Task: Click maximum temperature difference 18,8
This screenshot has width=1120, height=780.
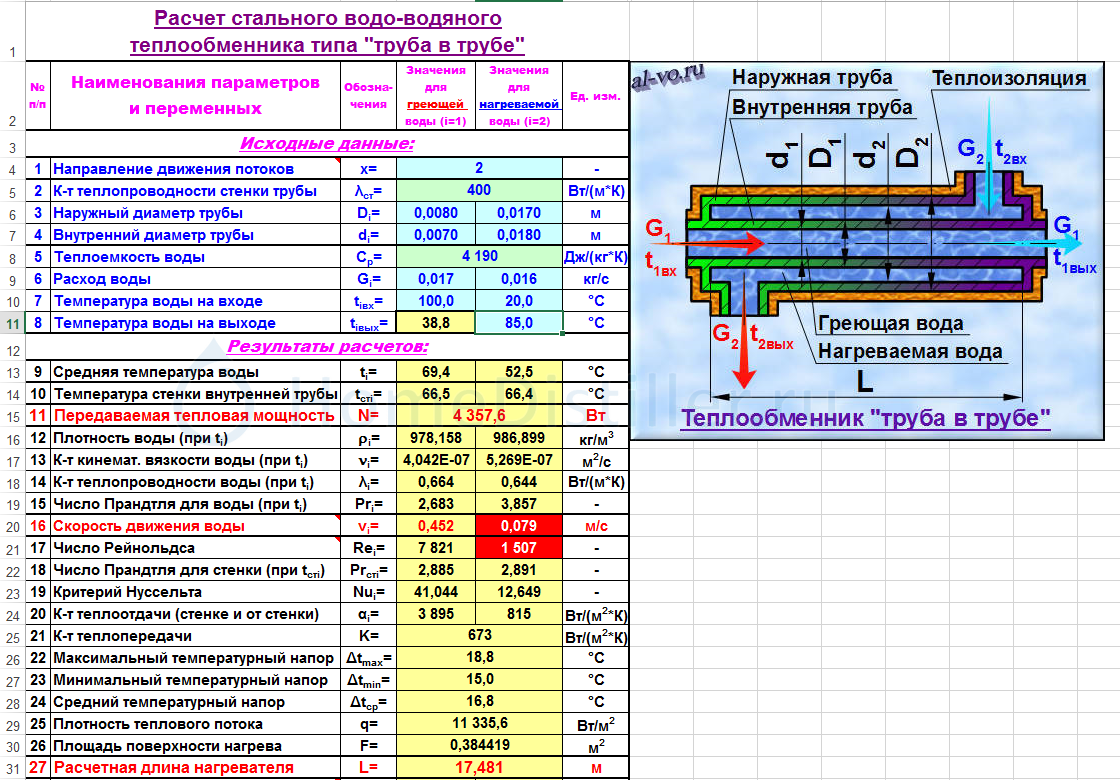Action: (x=479, y=657)
